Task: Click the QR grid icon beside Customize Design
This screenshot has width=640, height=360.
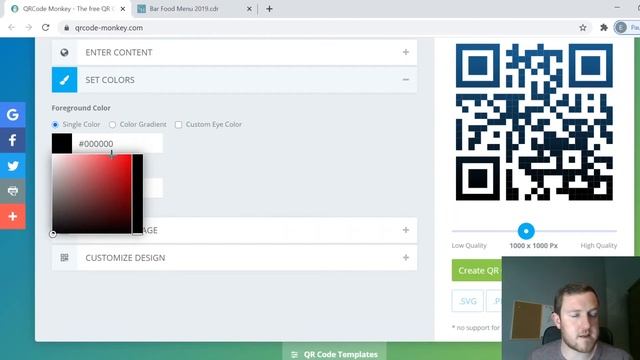Action: tap(64, 258)
